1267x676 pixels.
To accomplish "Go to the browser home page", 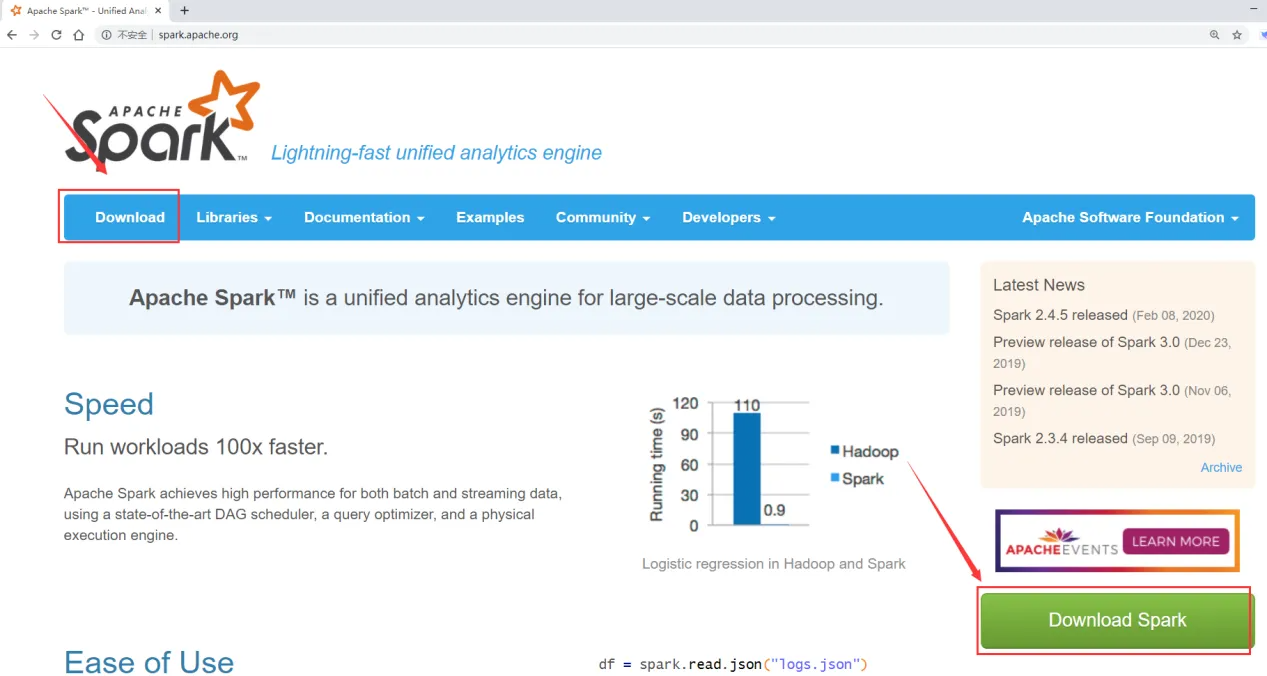I will tap(78, 35).
